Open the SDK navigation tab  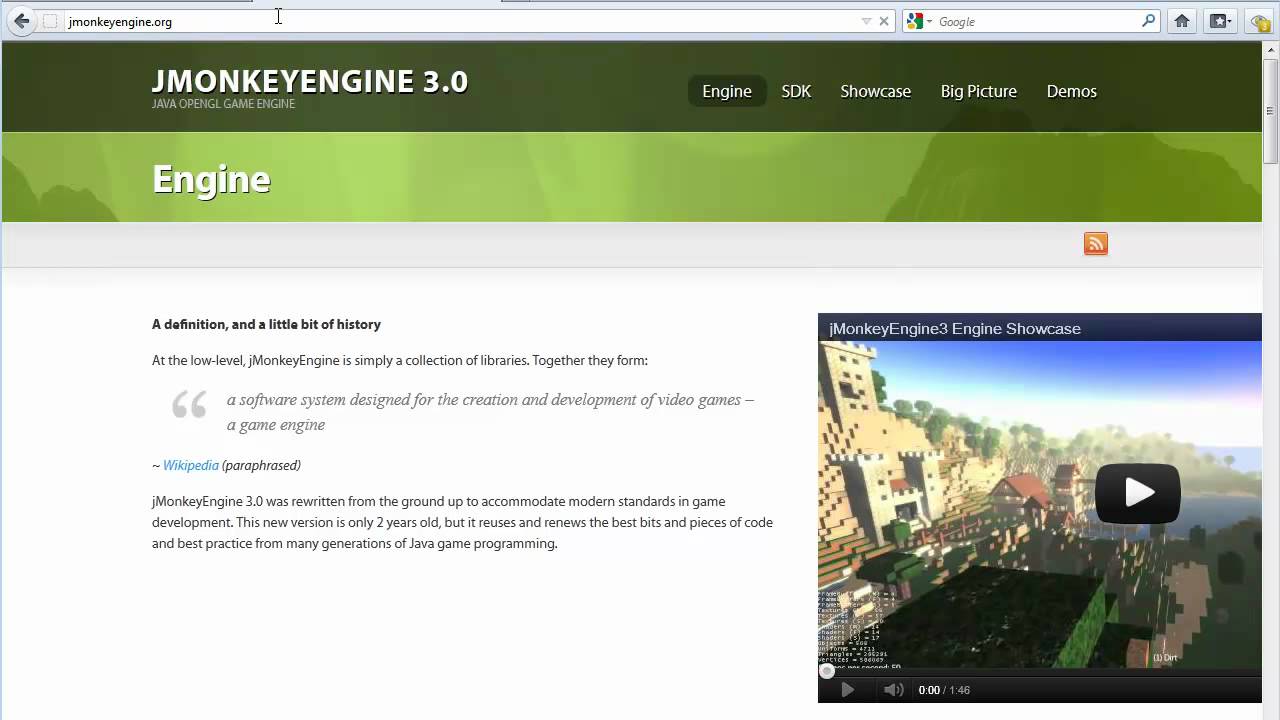click(796, 91)
